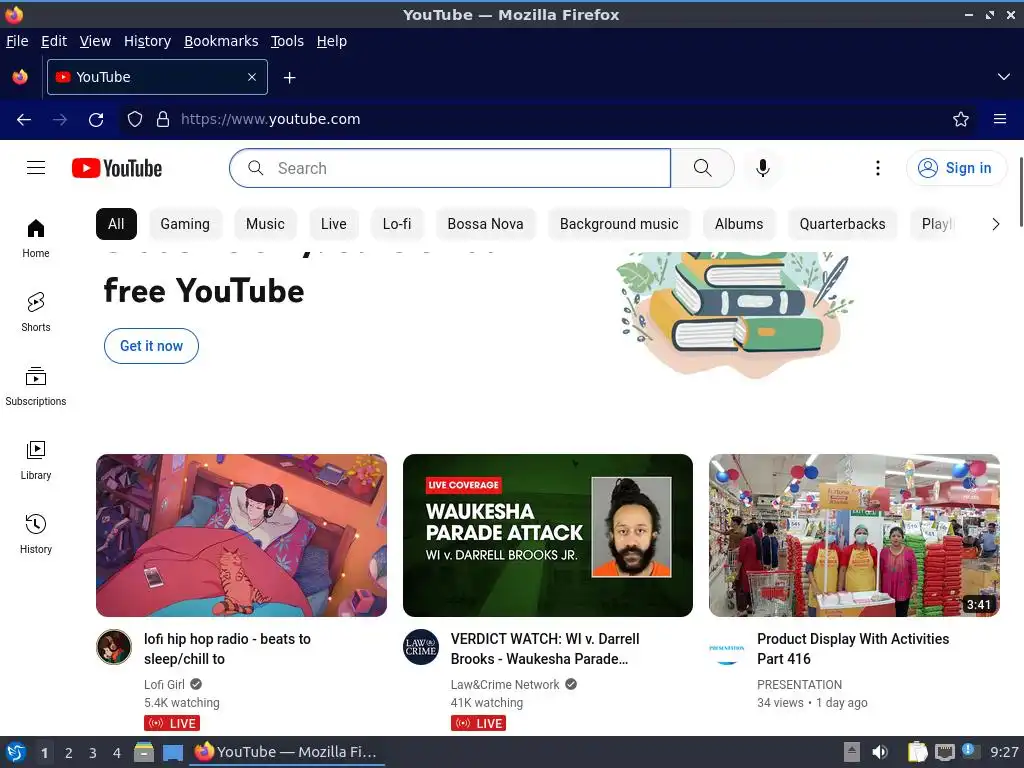This screenshot has width=1024, height=768.
Task: Open Waukesha Parade Attack thumbnail
Action: (548, 536)
